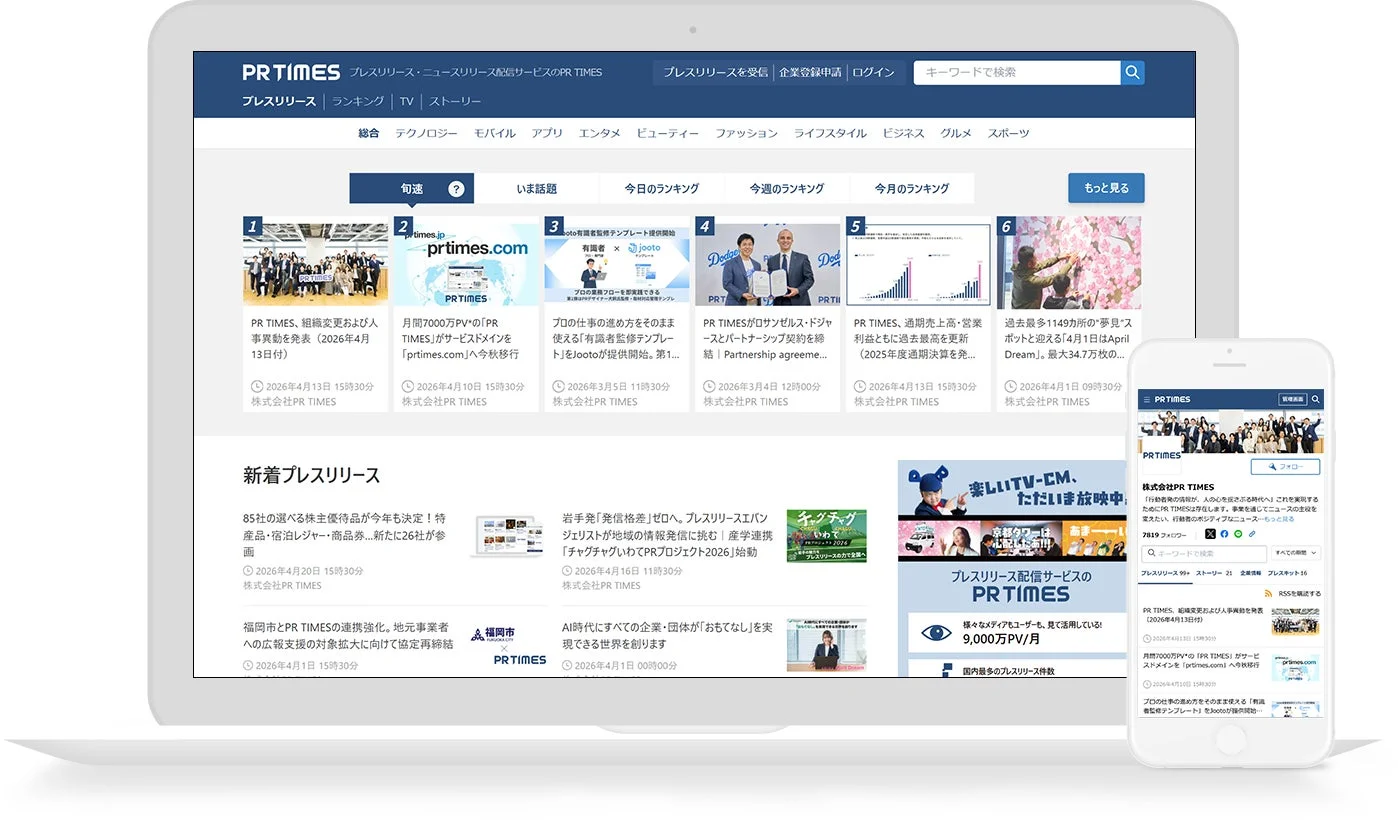The image size is (1398, 820).
Task: Share via the LINE icon on phone
Action: click(1238, 534)
